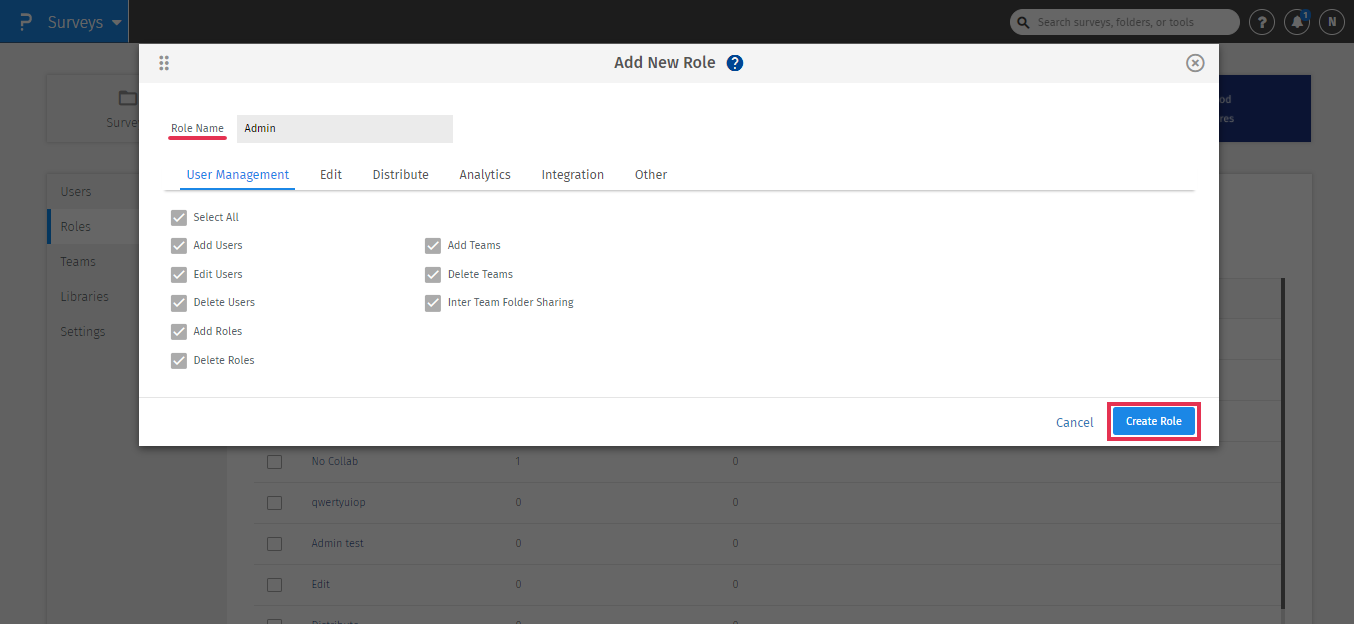Click the top bar help icon
Image resolution: width=1354 pixels, height=624 pixels.
tap(1262, 22)
